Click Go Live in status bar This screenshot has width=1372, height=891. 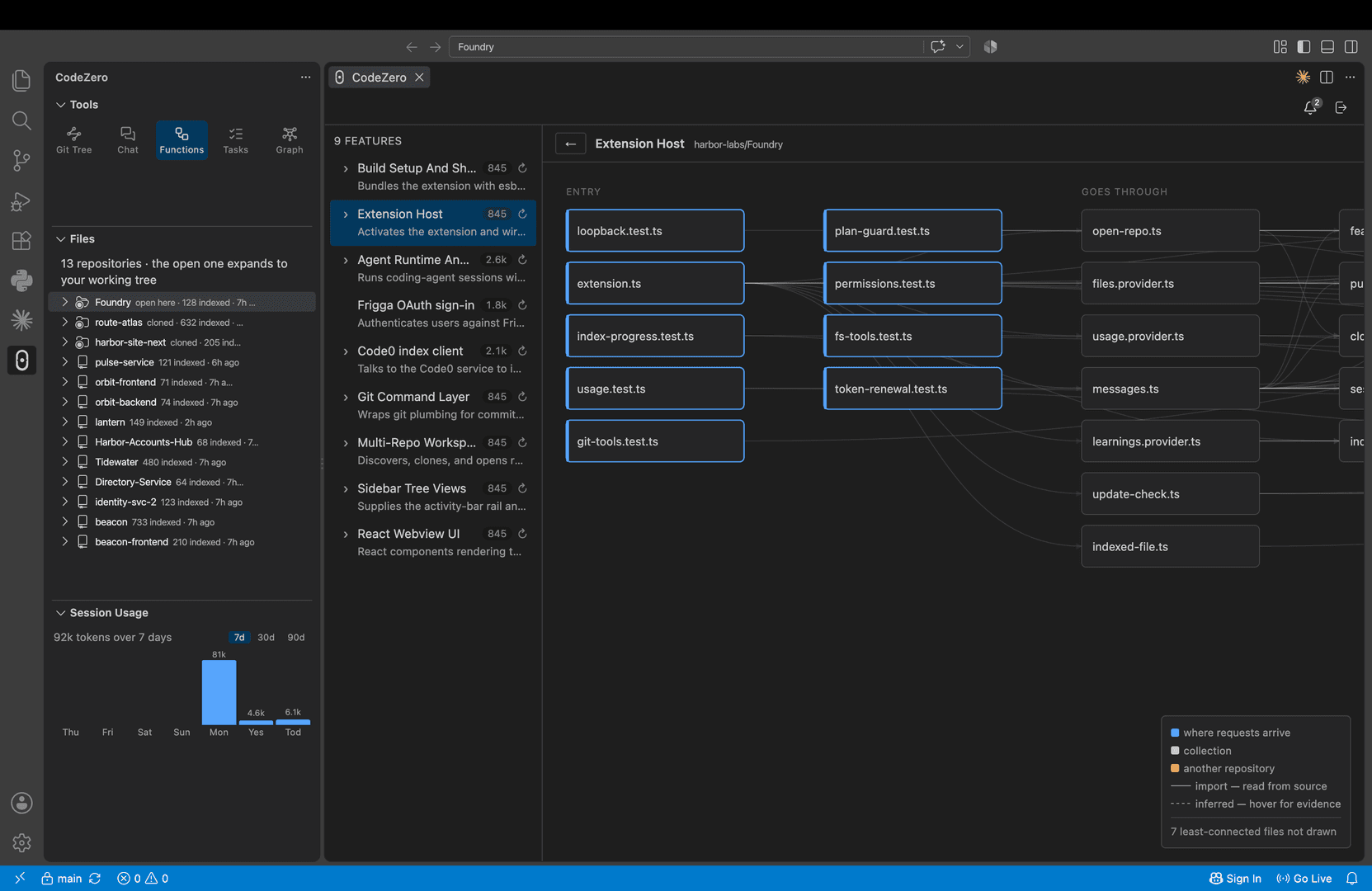[x=1304, y=879]
